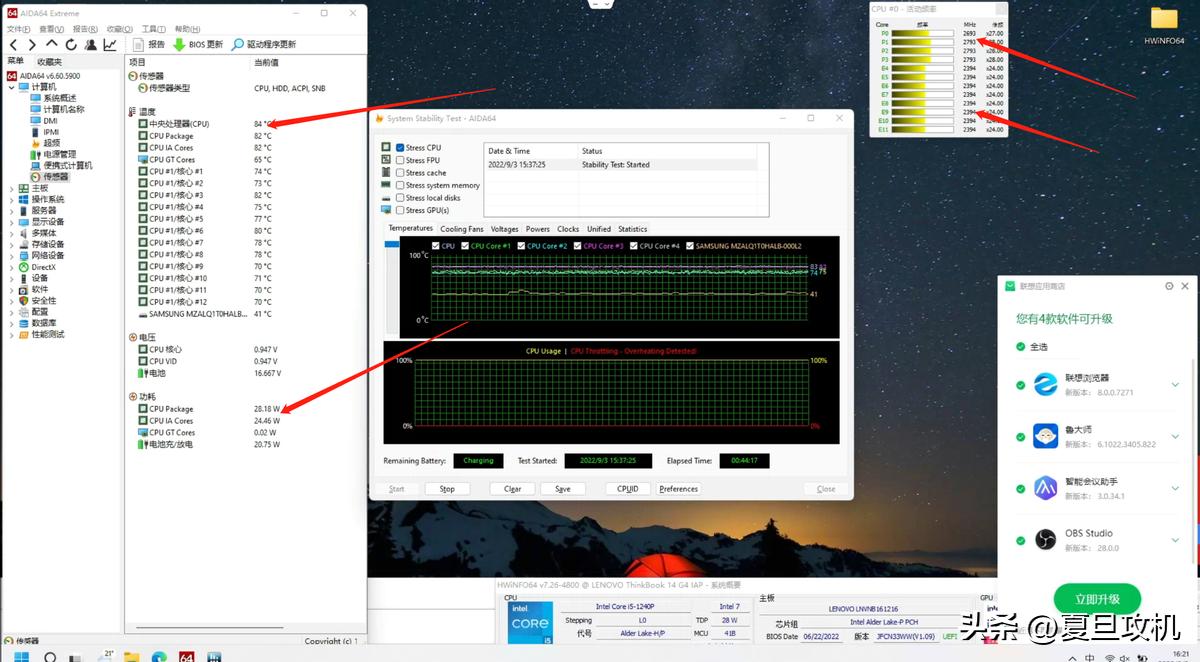Expand the 主板 tree node
1200x662 pixels.
tap(11, 188)
